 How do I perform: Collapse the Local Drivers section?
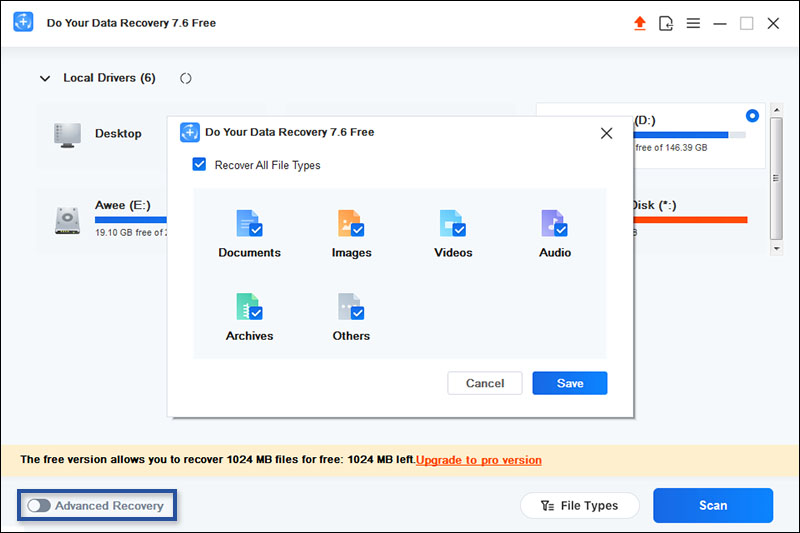click(x=44, y=78)
